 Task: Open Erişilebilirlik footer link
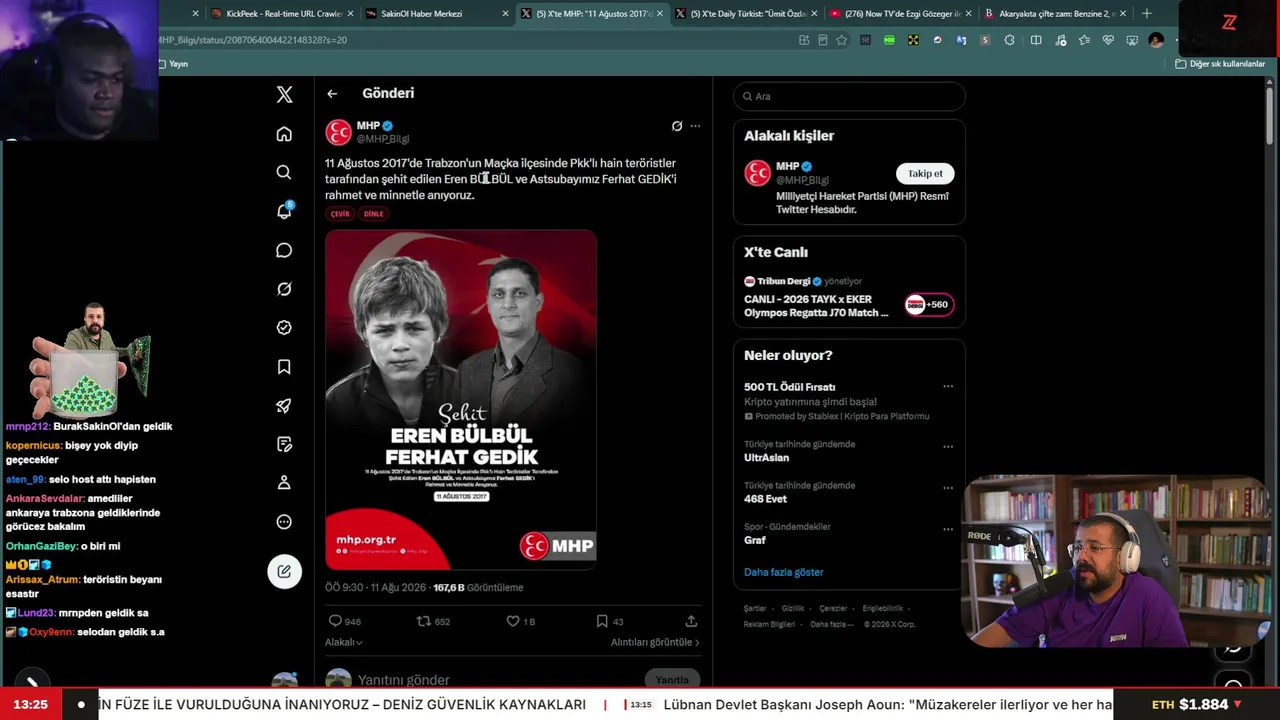(x=883, y=608)
